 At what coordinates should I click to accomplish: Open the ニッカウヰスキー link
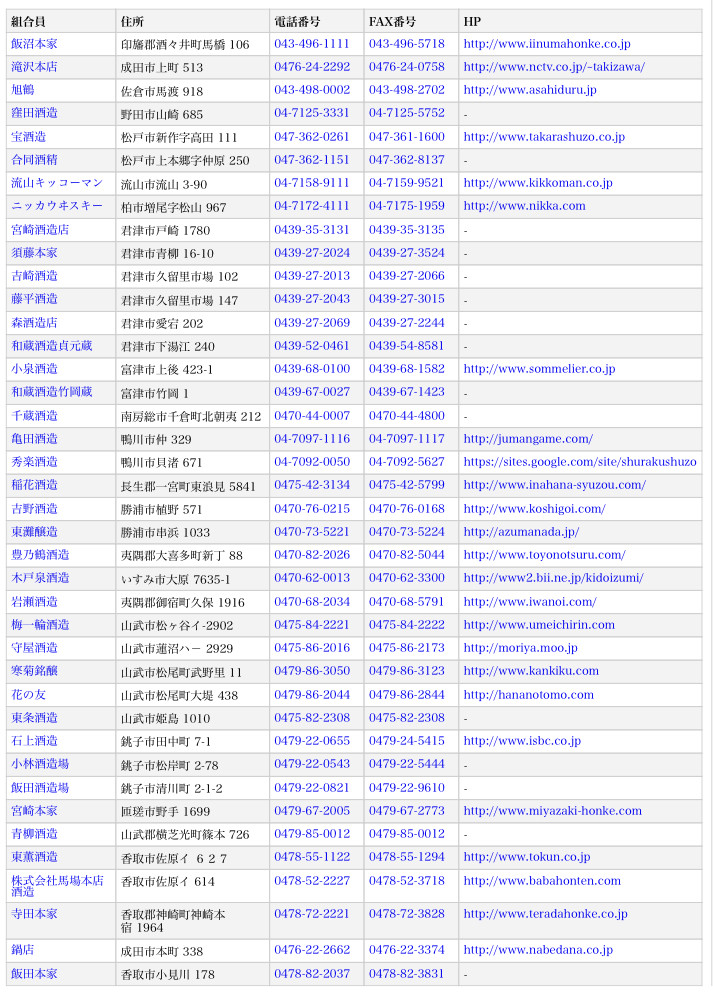(57, 206)
